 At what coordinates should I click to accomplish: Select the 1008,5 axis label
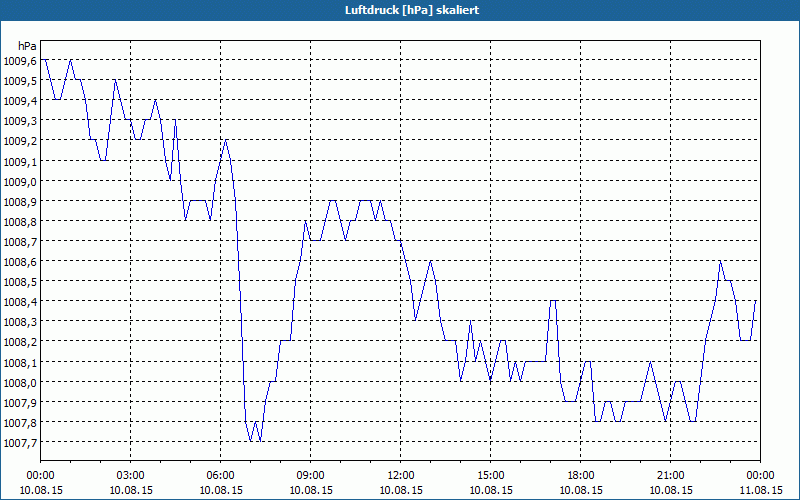(x=20, y=282)
